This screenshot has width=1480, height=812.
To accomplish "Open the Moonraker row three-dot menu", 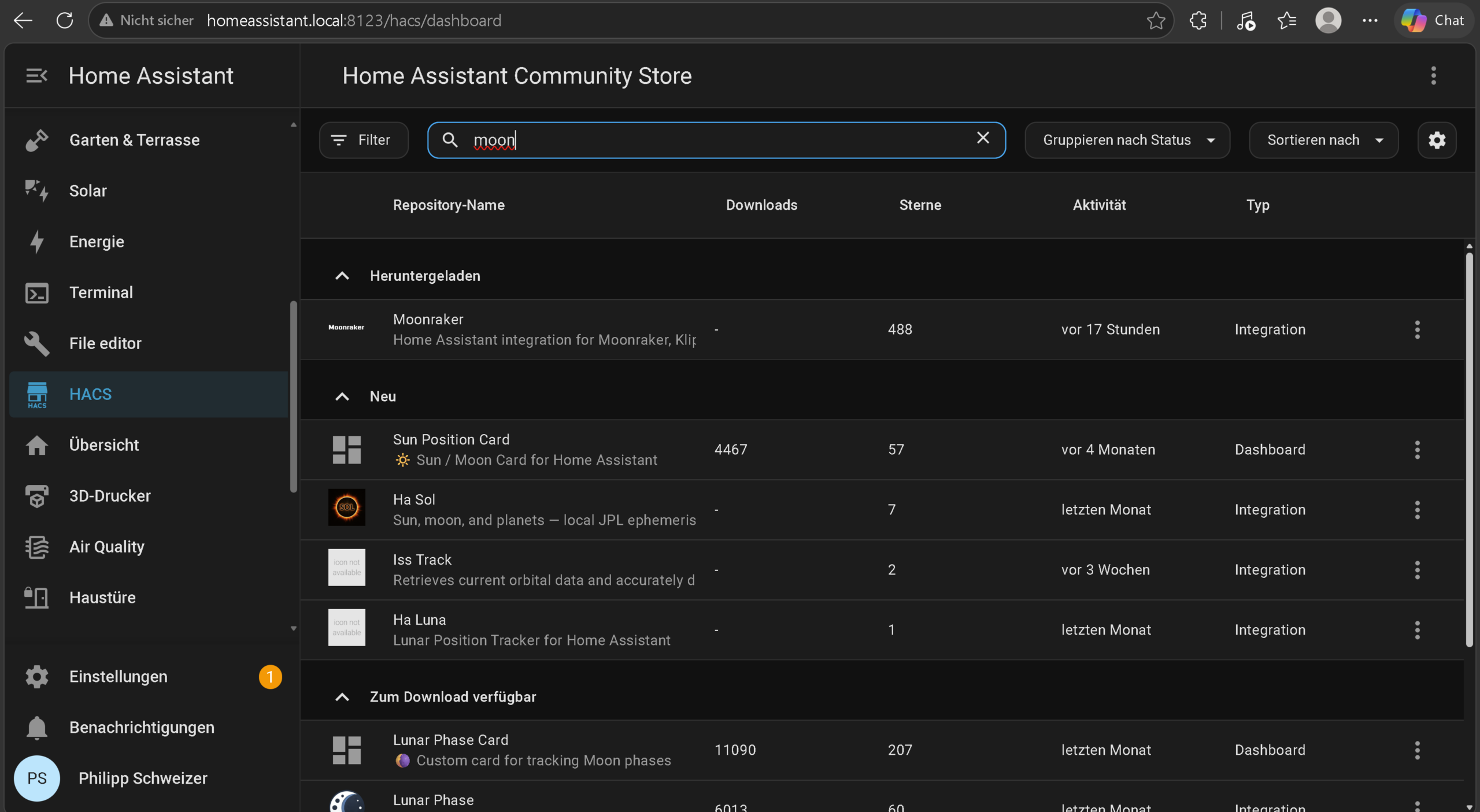I will click(x=1418, y=329).
